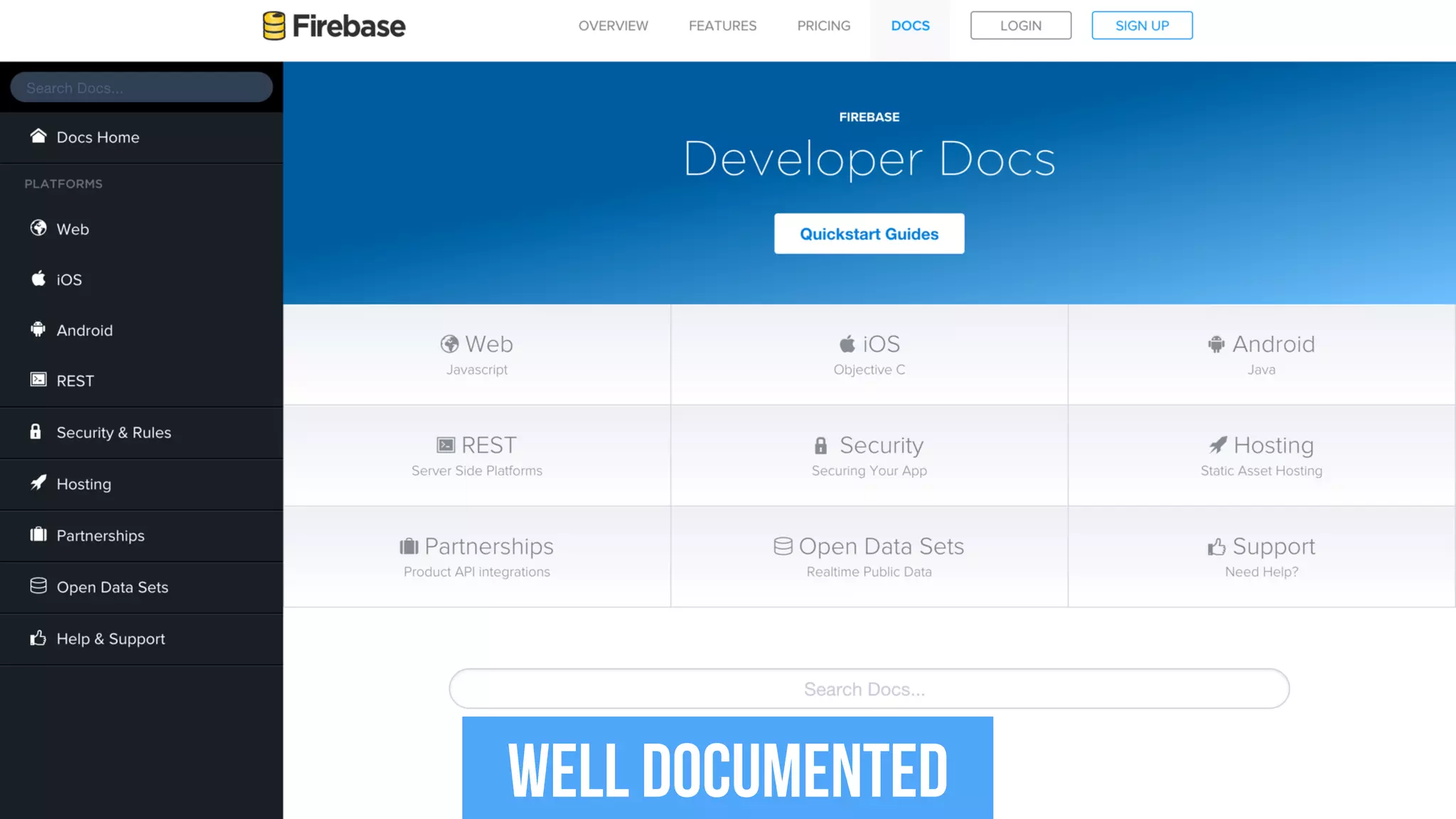Click the thumbs-up icon beside Help & Support
The width and height of the screenshot is (1456, 819).
[x=38, y=638]
